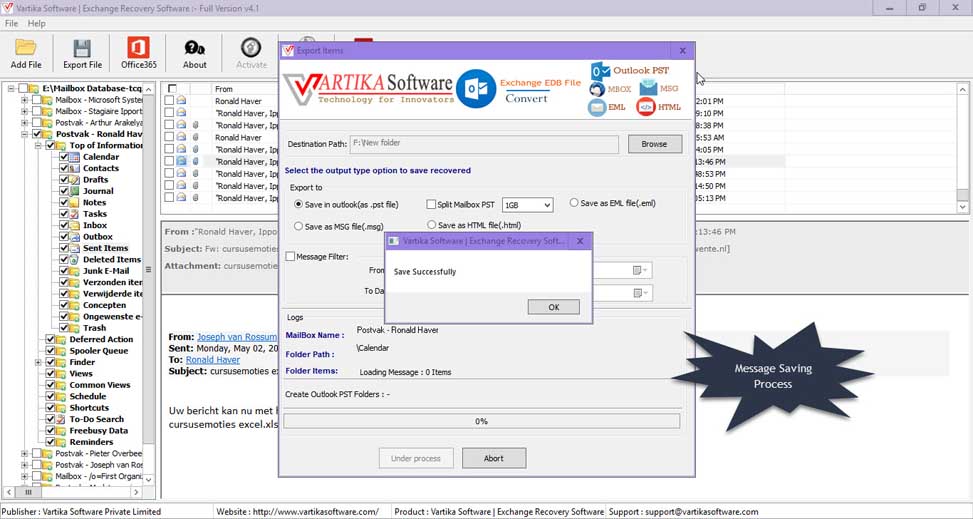Uncheck the Calendar folder checkbox
Viewport: 973px width, 519px height.
click(x=64, y=157)
